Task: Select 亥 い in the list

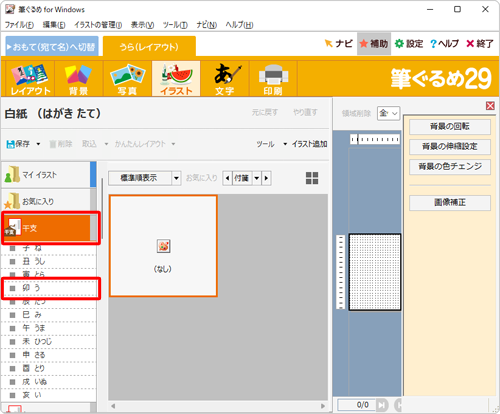Action: point(49,395)
